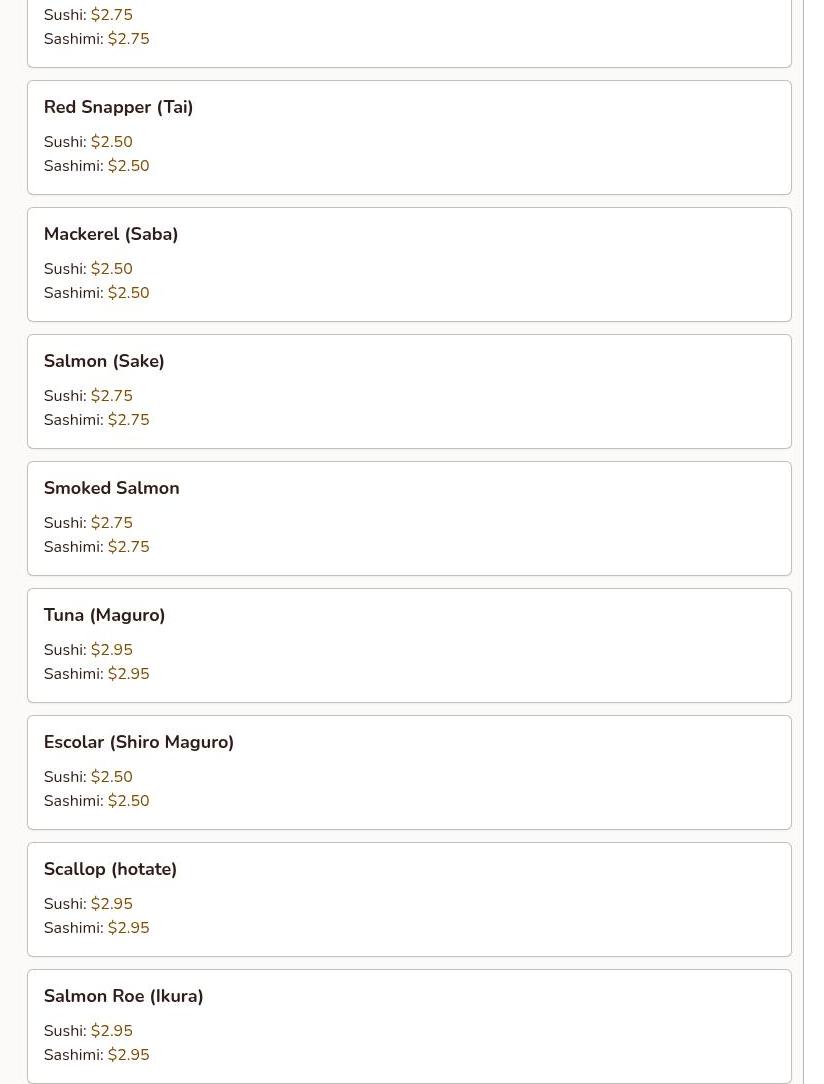Click the Salmon Roe (Ikura) sushi price

pos(111,1031)
